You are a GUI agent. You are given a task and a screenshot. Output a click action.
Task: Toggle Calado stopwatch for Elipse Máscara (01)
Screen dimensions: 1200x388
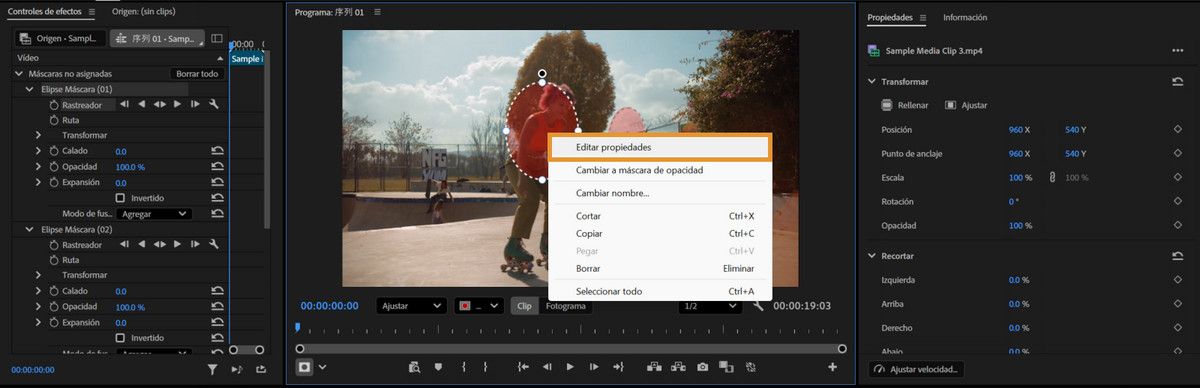(55, 151)
